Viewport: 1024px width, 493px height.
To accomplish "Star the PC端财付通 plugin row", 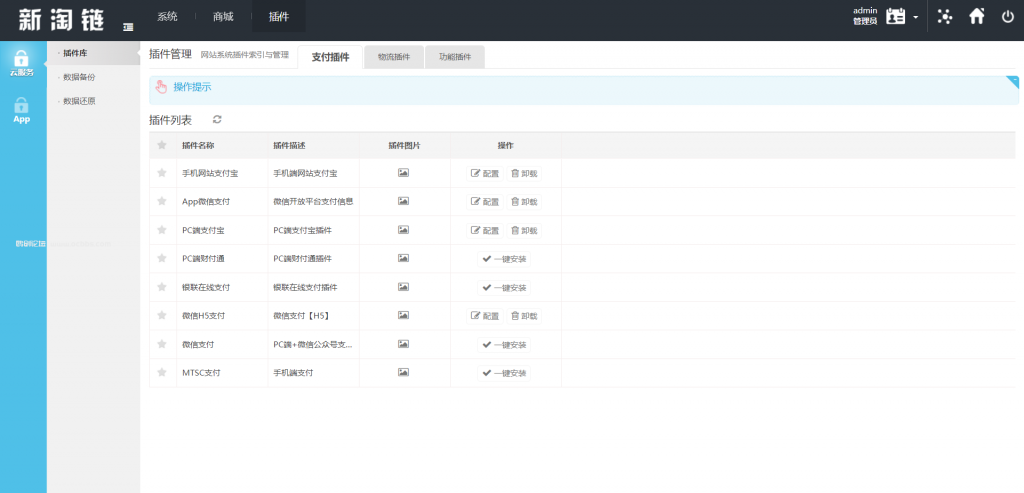I will pyautogui.click(x=162, y=258).
